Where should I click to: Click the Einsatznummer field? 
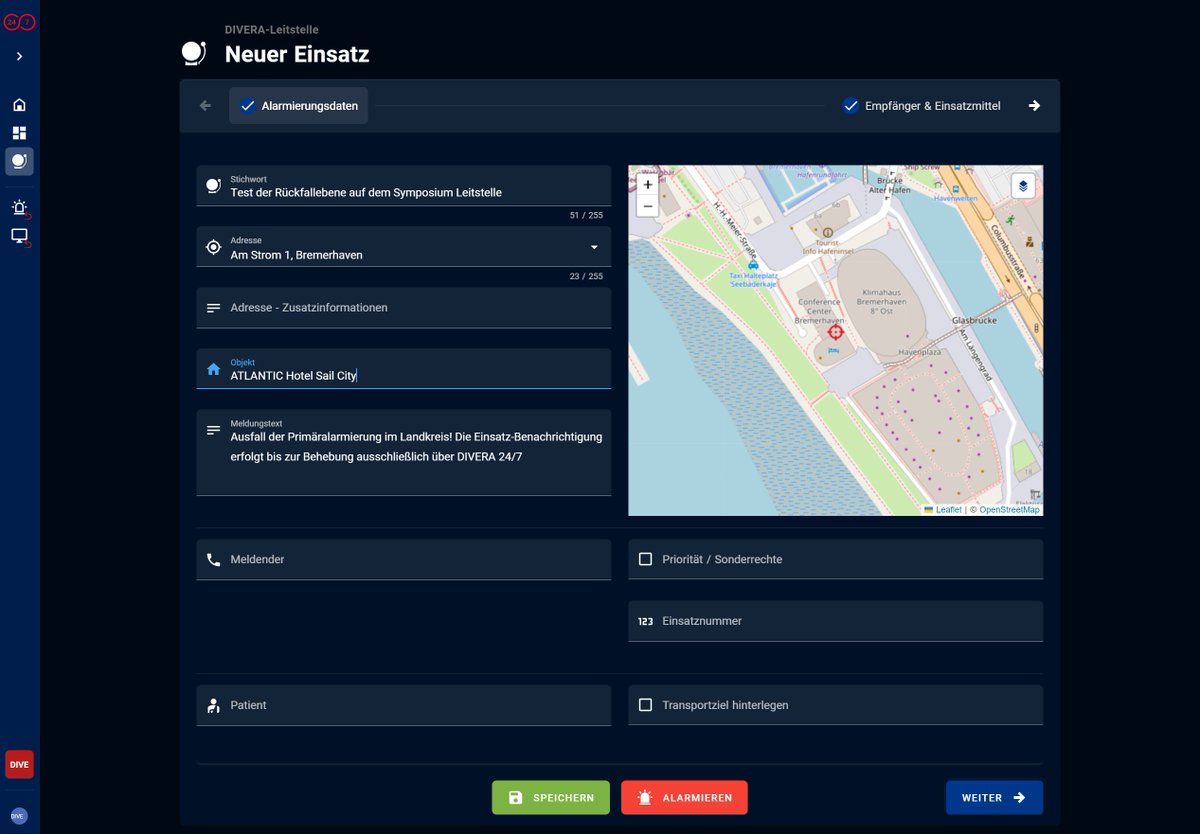point(835,621)
